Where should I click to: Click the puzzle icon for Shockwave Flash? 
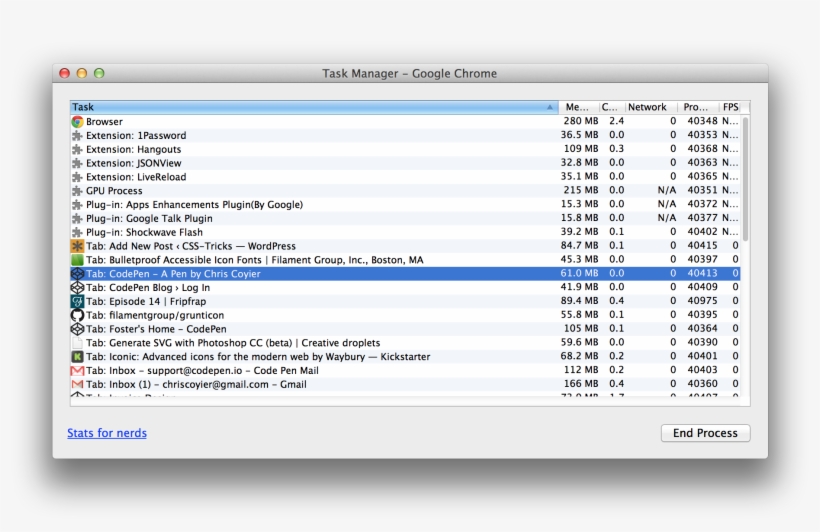click(x=77, y=232)
